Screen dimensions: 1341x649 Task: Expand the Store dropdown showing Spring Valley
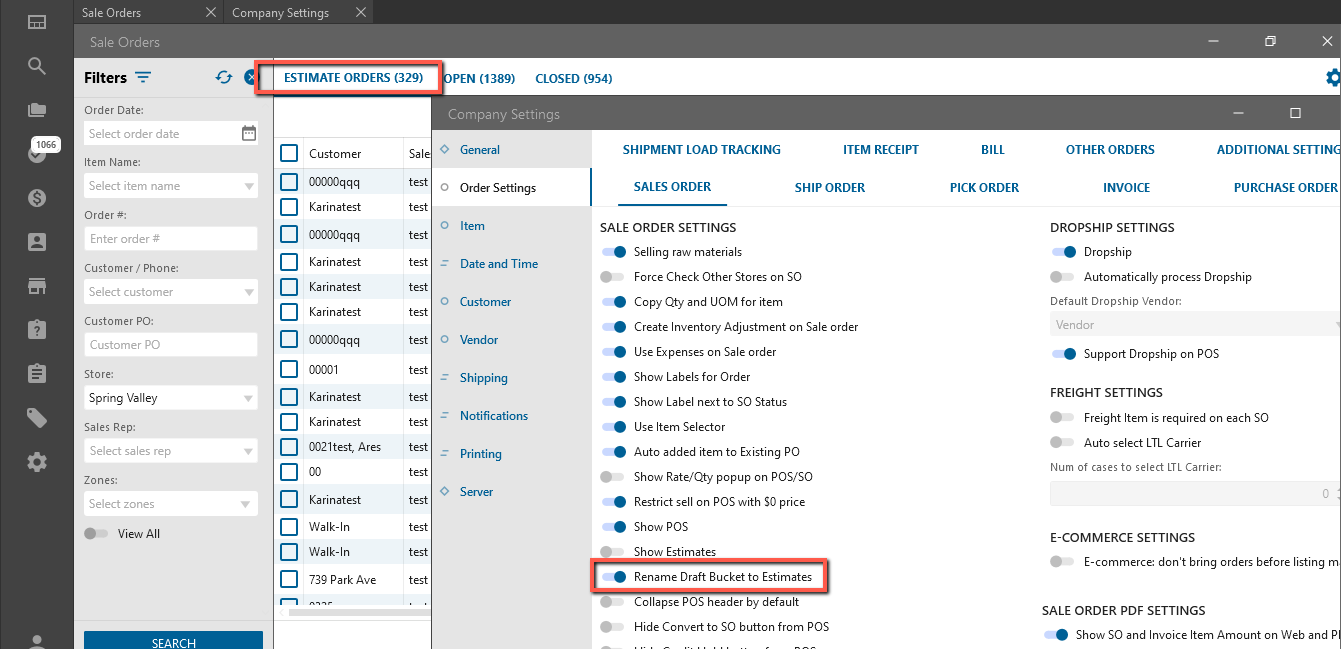170,398
